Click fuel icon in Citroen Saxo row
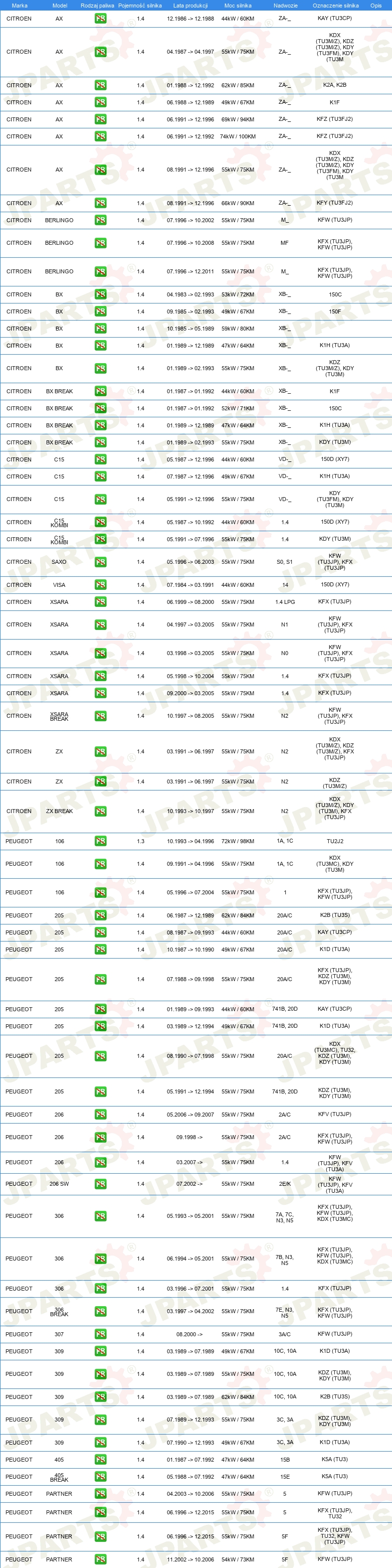Viewport: 392px width, 1568px height. point(100,562)
